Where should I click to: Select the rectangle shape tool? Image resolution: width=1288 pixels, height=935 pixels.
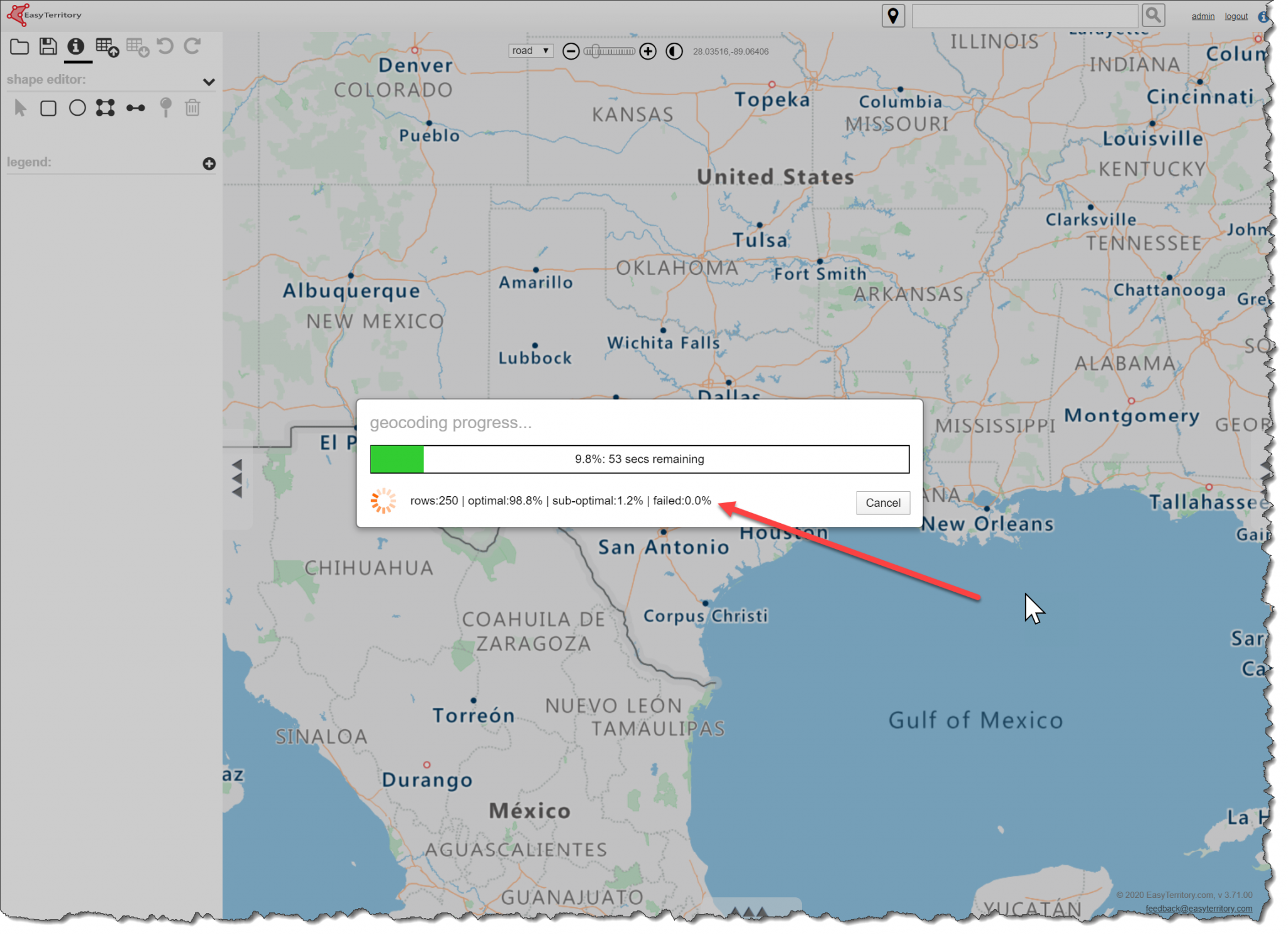[49, 108]
